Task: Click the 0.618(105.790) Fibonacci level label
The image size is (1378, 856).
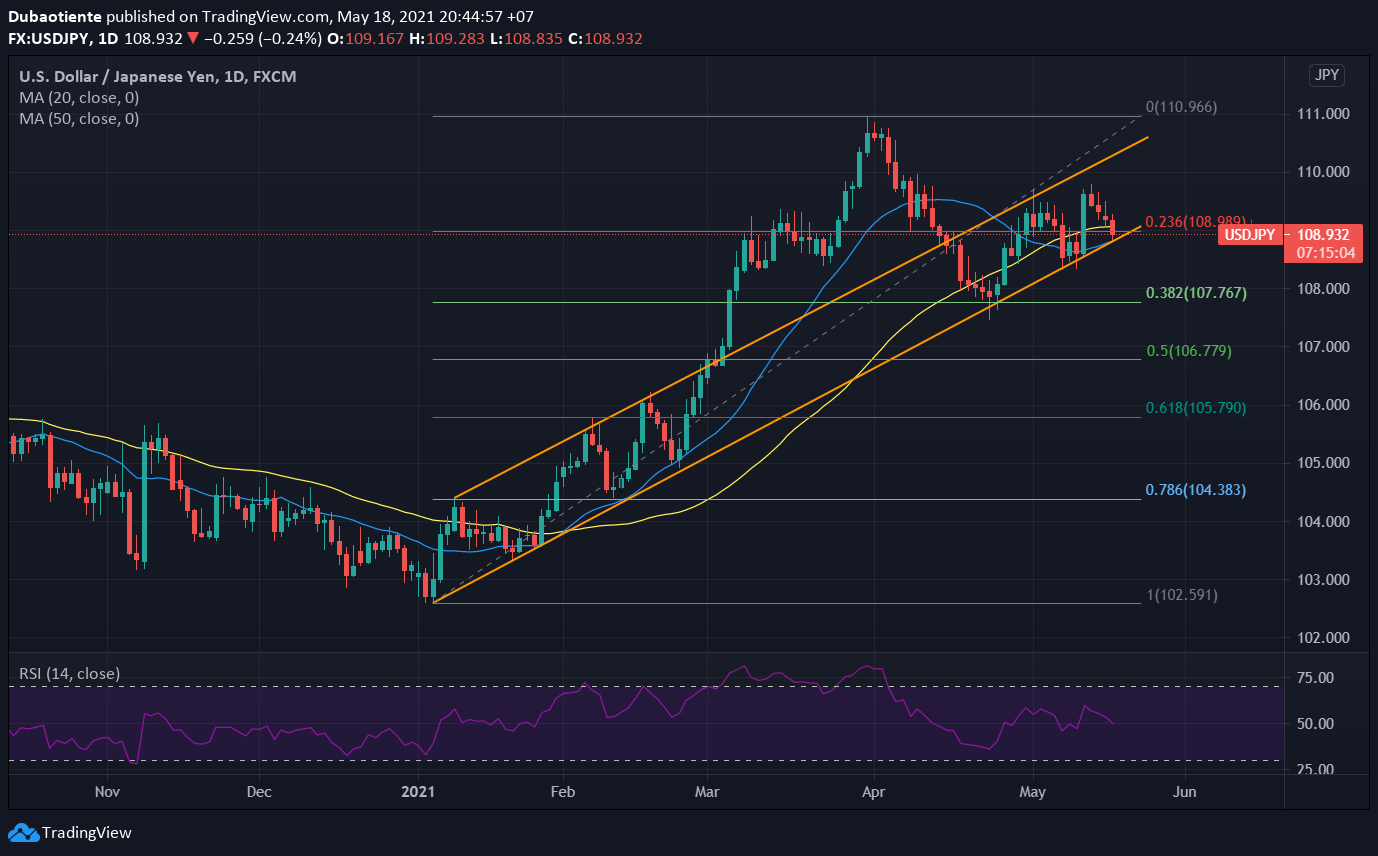Action: click(x=1195, y=408)
